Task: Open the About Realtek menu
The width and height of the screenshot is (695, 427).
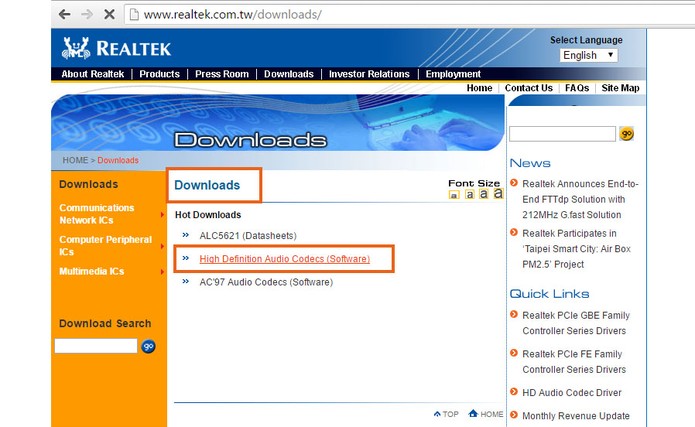Action: (93, 74)
